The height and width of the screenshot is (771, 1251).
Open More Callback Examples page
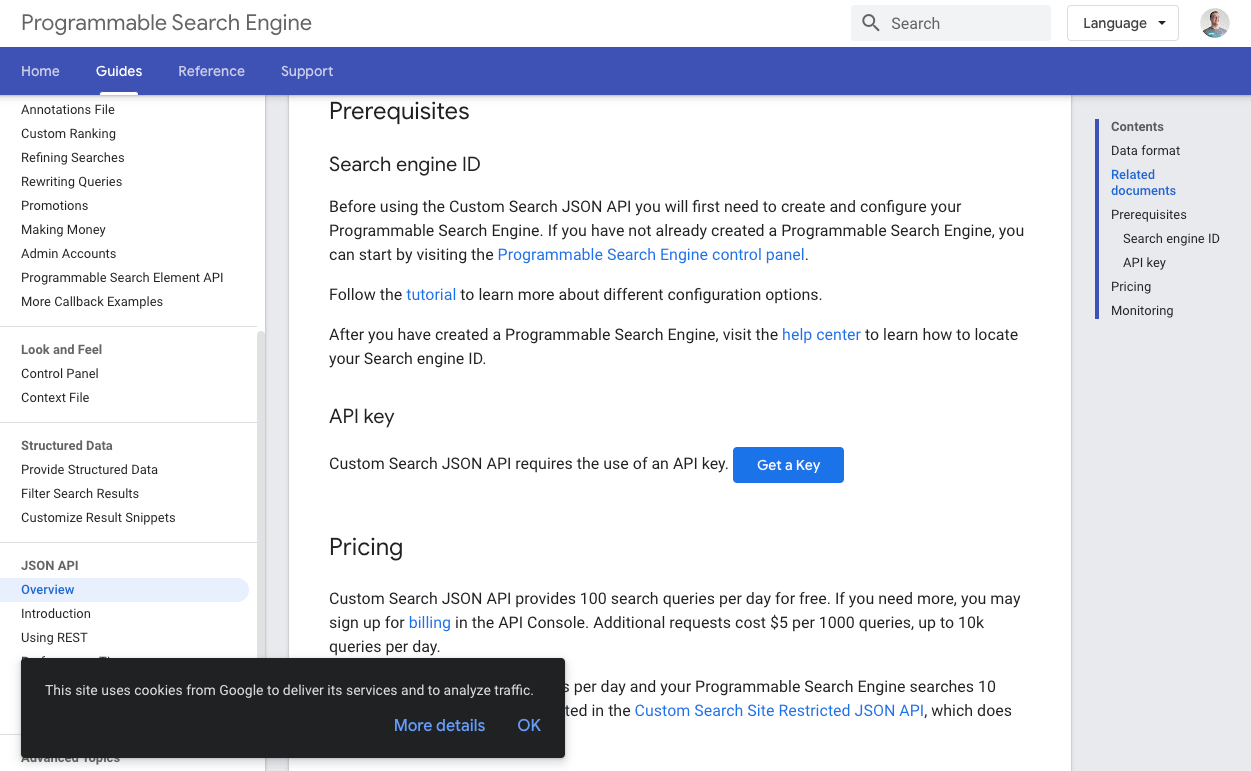pos(92,301)
